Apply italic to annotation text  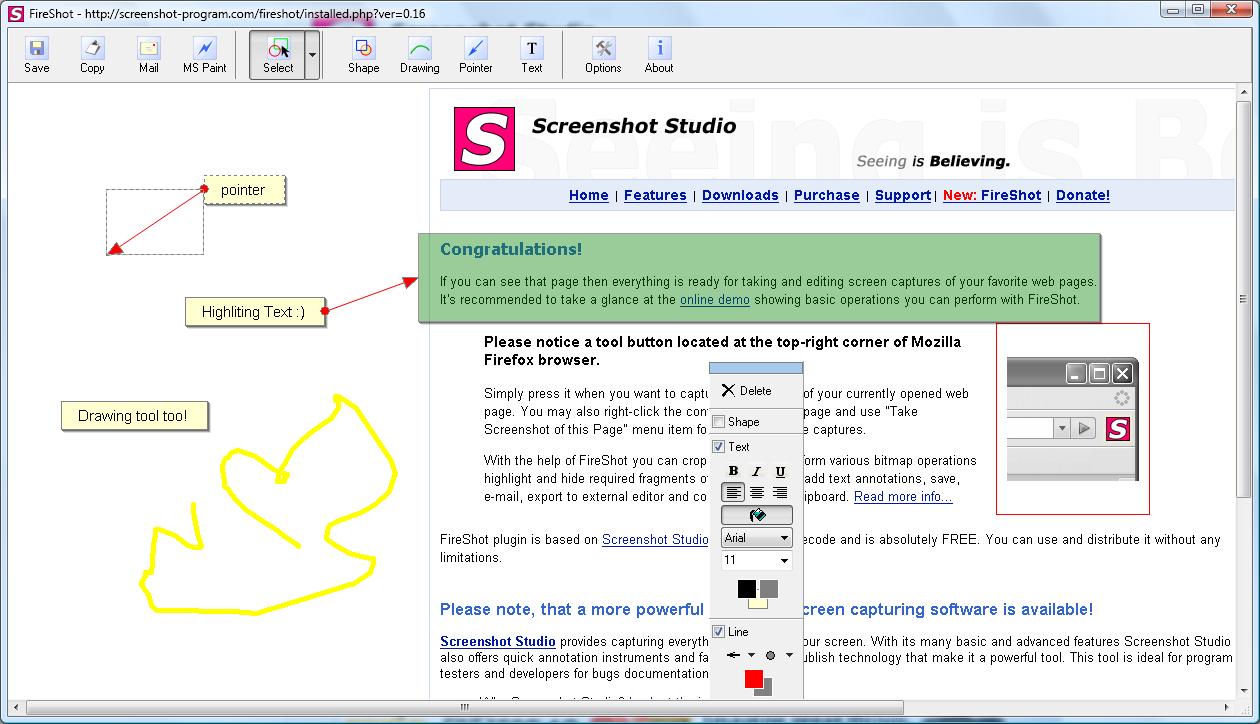tap(756, 471)
